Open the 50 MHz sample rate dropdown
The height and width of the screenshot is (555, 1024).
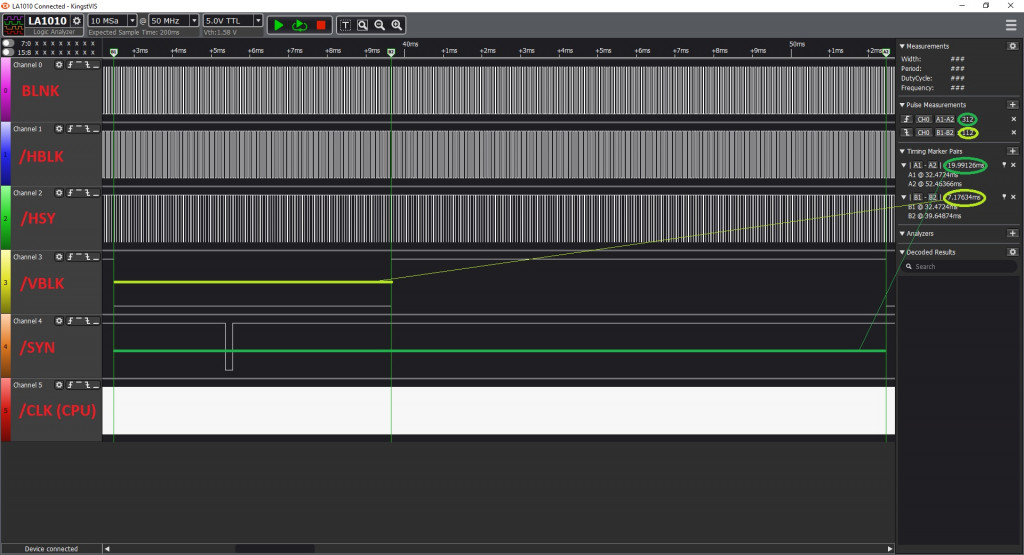[x=194, y=20]
